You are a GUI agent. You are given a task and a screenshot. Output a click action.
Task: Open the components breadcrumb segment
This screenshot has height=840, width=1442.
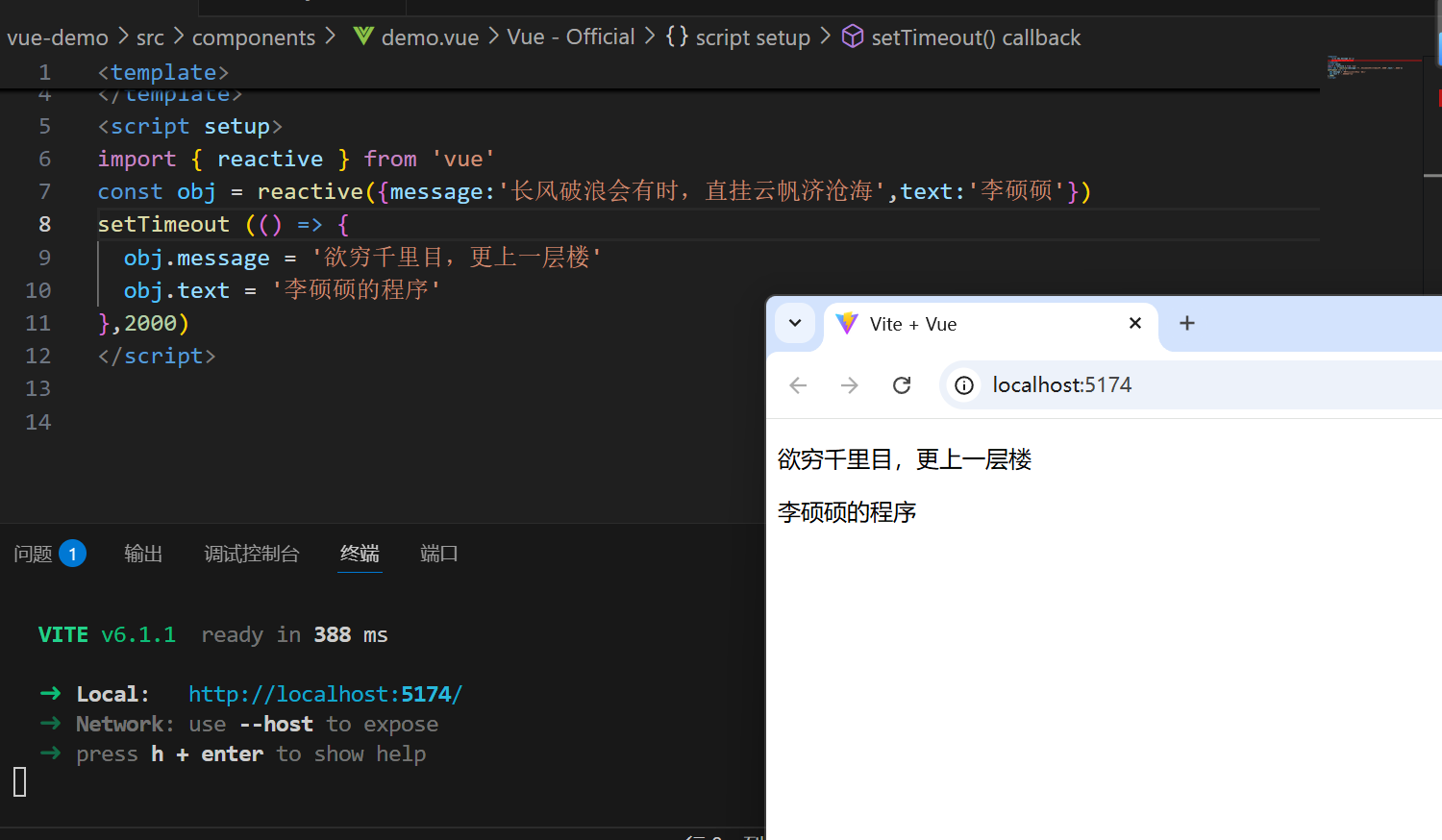[254, 37]
